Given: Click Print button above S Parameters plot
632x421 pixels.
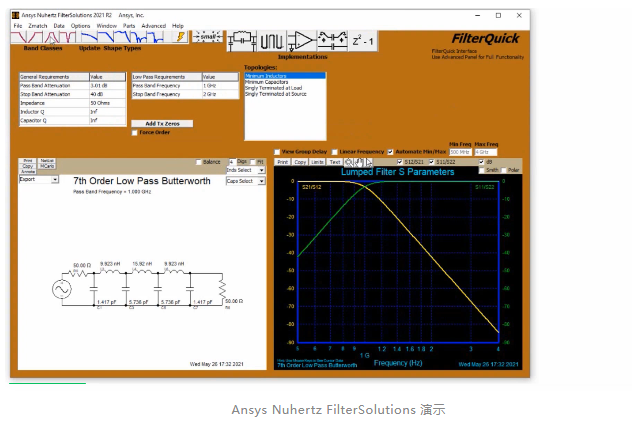Looking at the screenshot, I should point(283,162).
